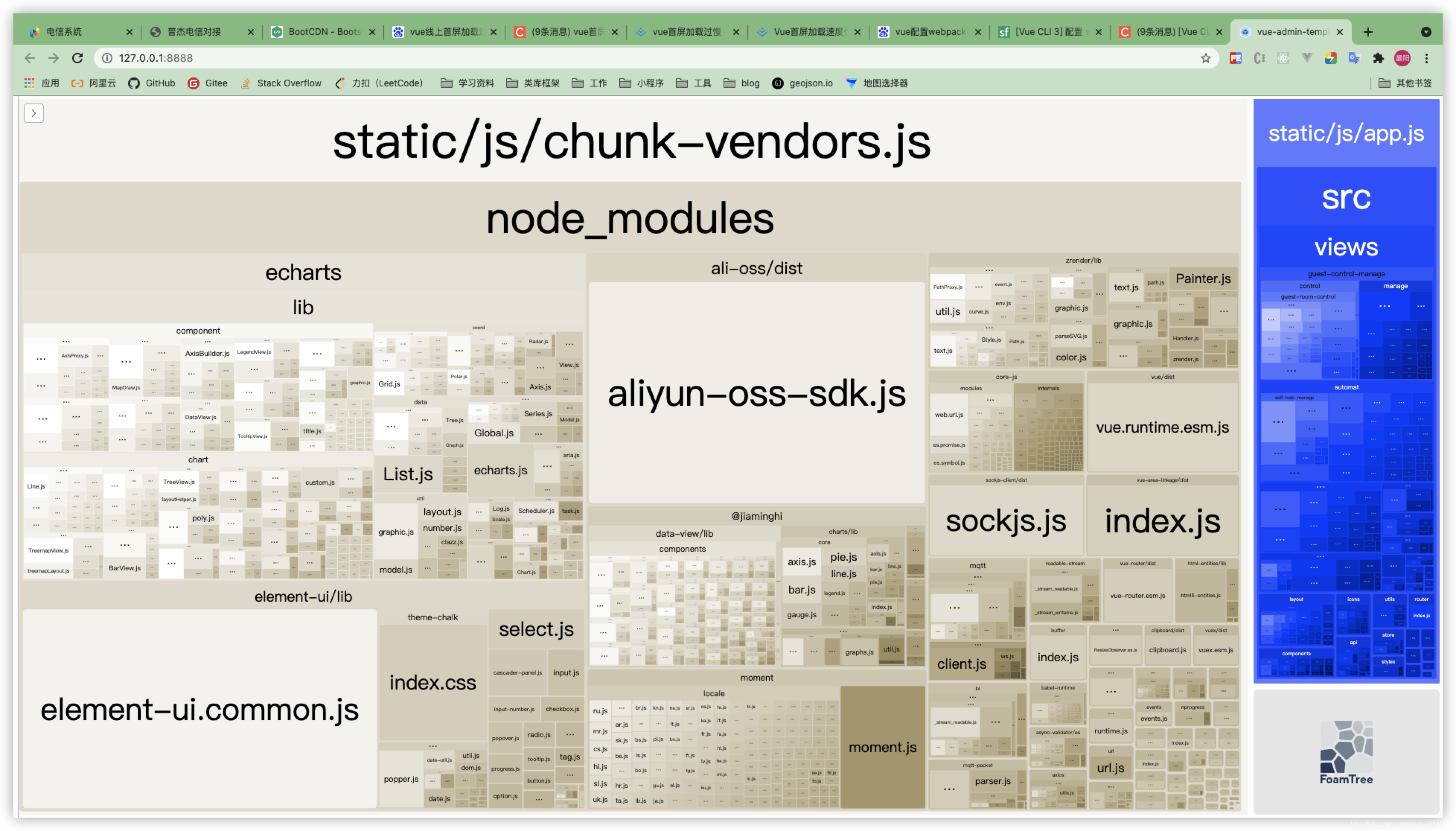Click the client.js block under mqtt
This screenshot has width=1456, height=831.
click(x=961, y=664)
